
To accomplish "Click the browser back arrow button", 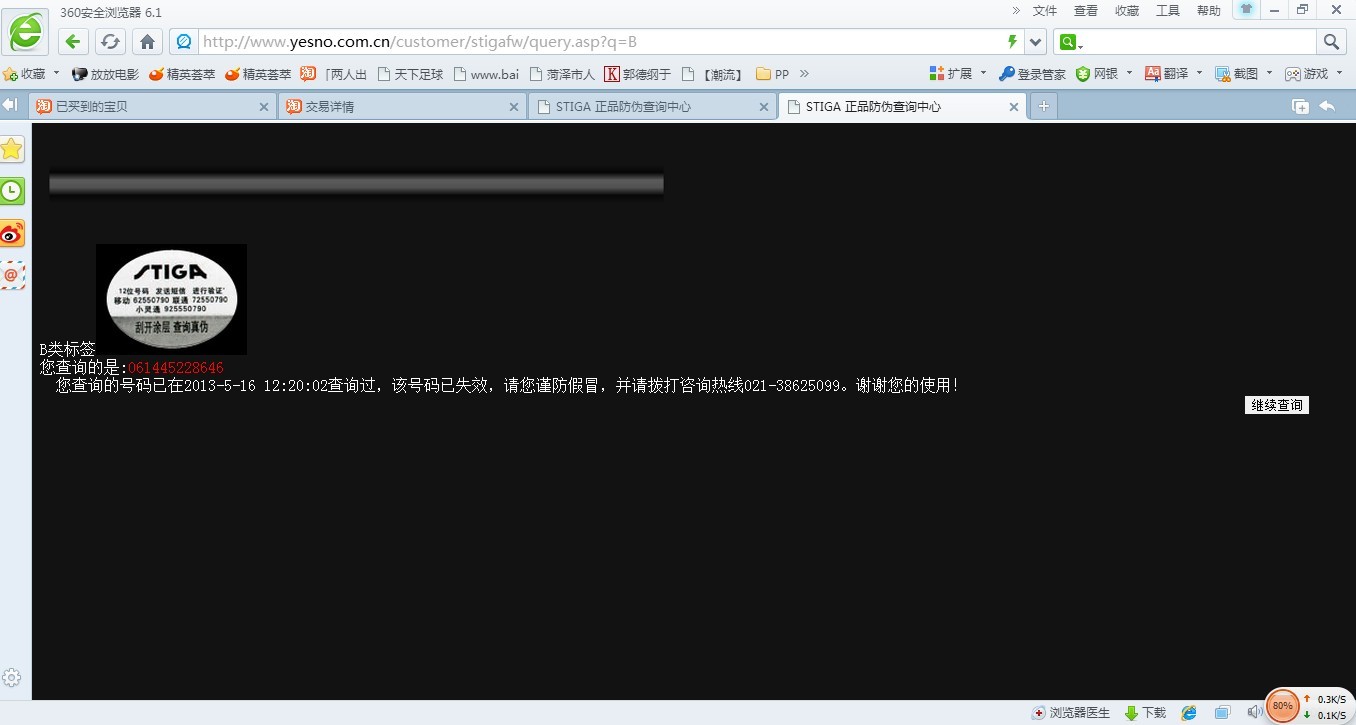I will click(73, 41).
